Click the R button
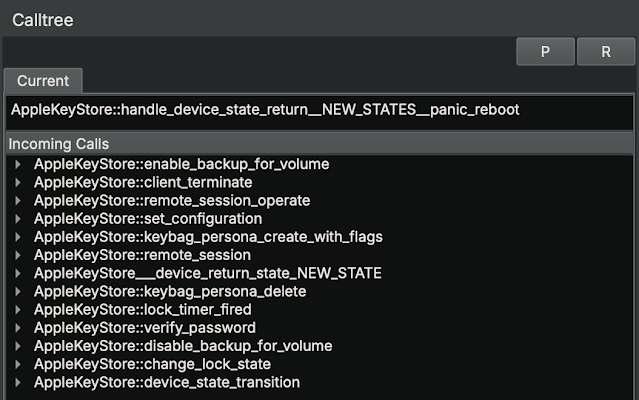Viewport: 639px width, 400px height. pyautogui.click(x=606, y=52)
